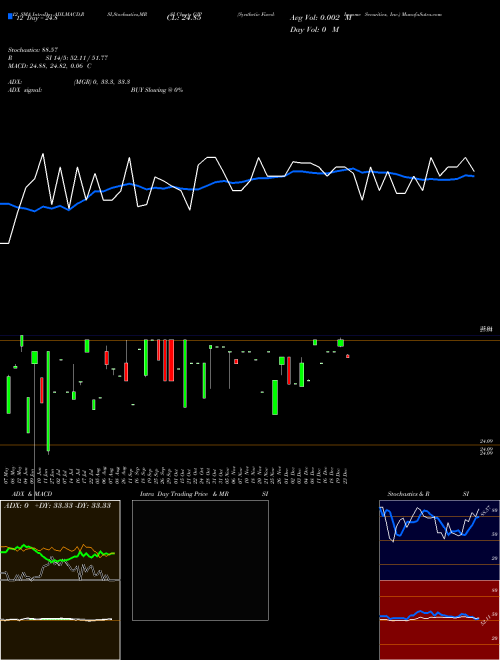Screen dimensions: 500x660
Task: Click the 'ADX: 0 +DY: 33.33 -DY: 33.33' header
Action: (x=57, y=505)
